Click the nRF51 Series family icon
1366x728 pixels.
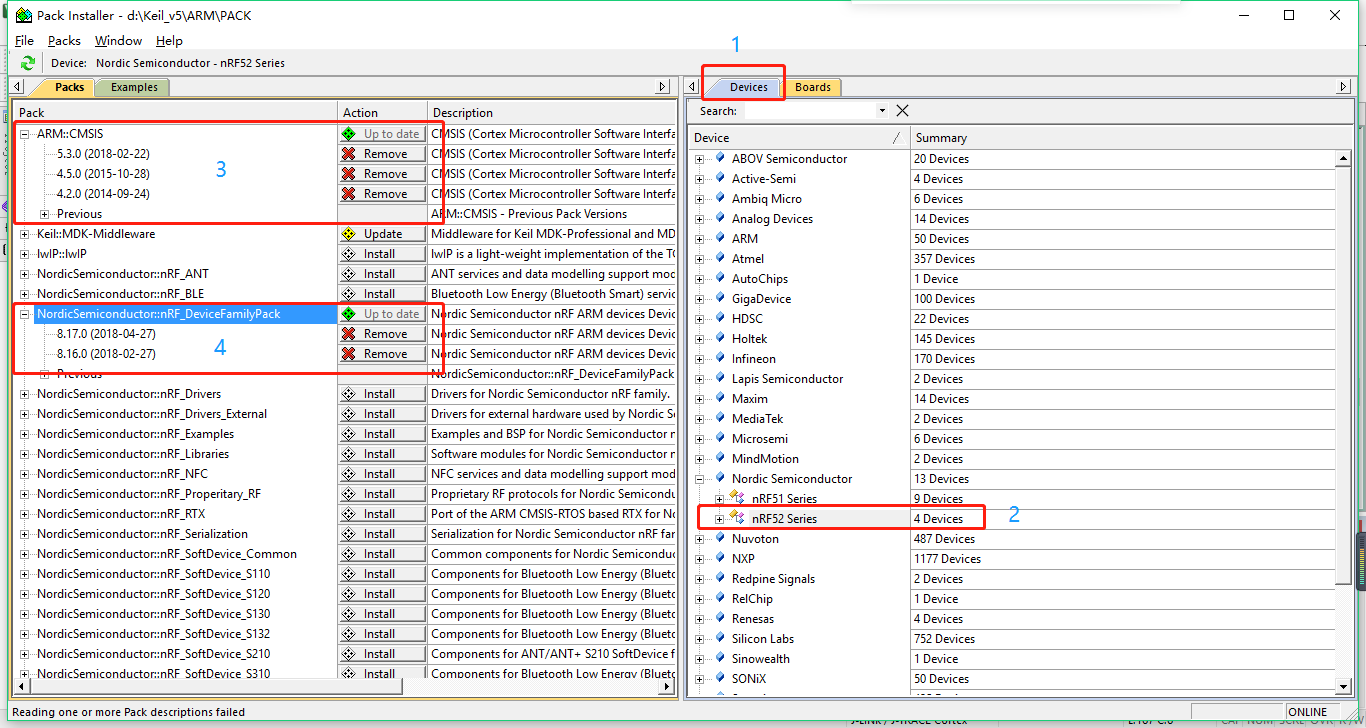(738, 498)
